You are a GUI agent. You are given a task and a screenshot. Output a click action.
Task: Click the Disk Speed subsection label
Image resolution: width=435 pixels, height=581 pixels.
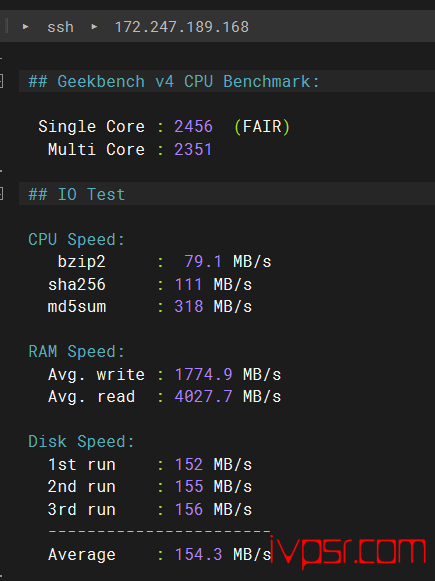[81, 442]
